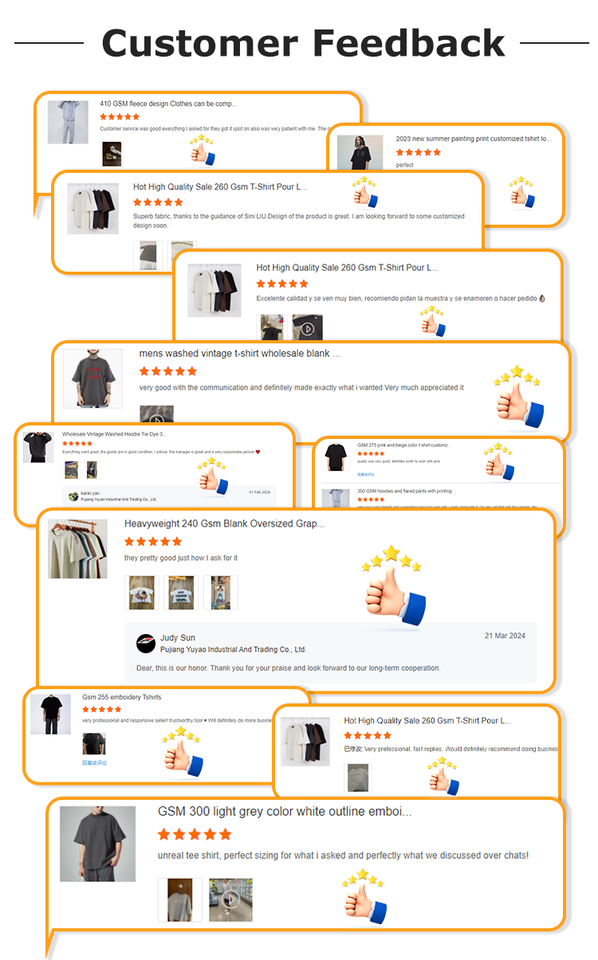
Task: Open mens washed vintage t-shirt wholesale blank title
Action: [239, 353]
